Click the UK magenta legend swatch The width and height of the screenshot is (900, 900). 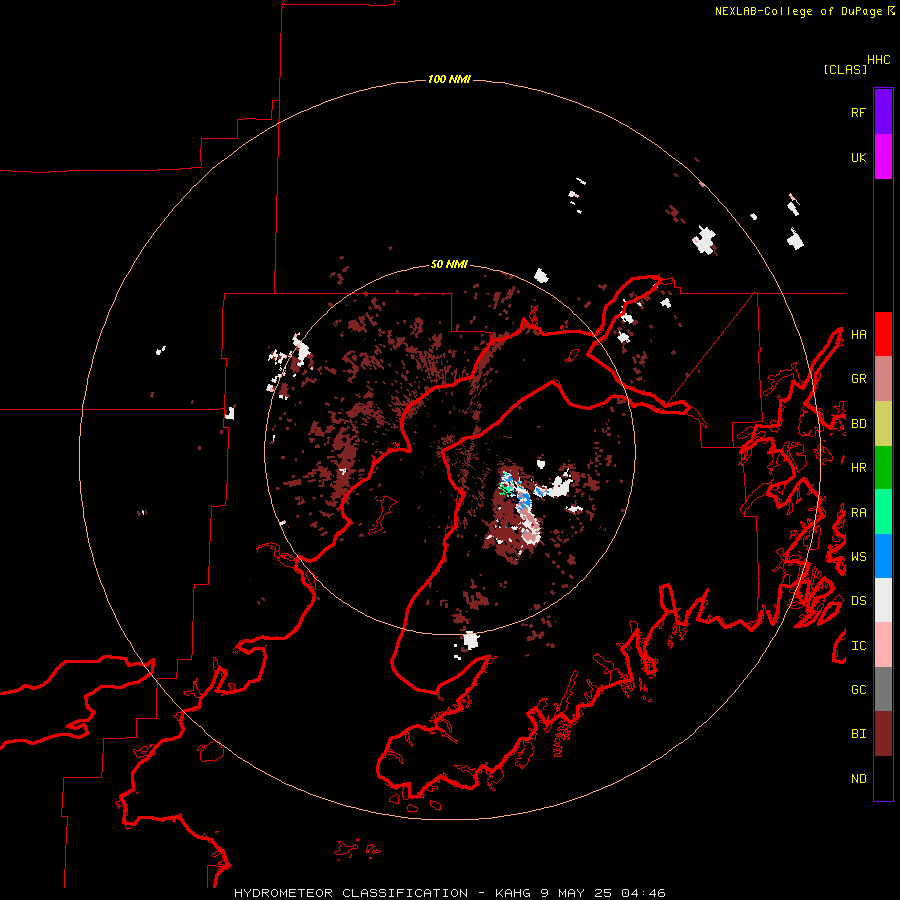tap(883, 157)
